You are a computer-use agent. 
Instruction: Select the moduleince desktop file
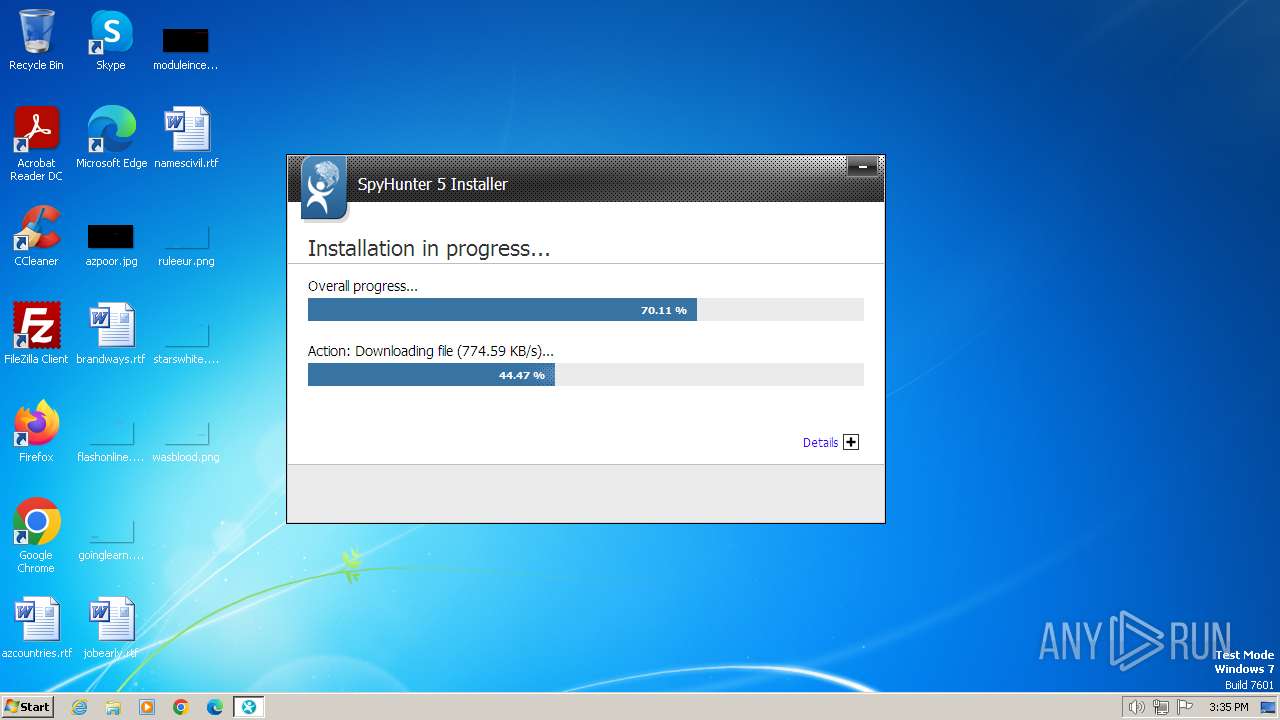click(x=185, y=49)
